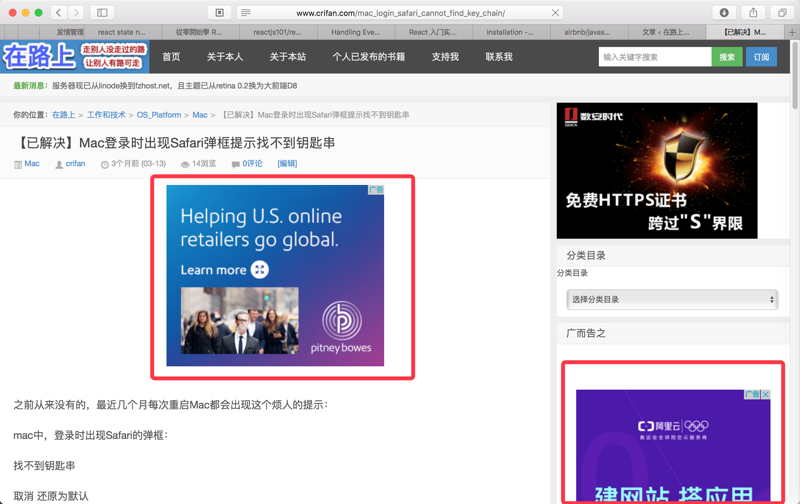Open the 选择分类目录 dropdown

click(672, 299)
